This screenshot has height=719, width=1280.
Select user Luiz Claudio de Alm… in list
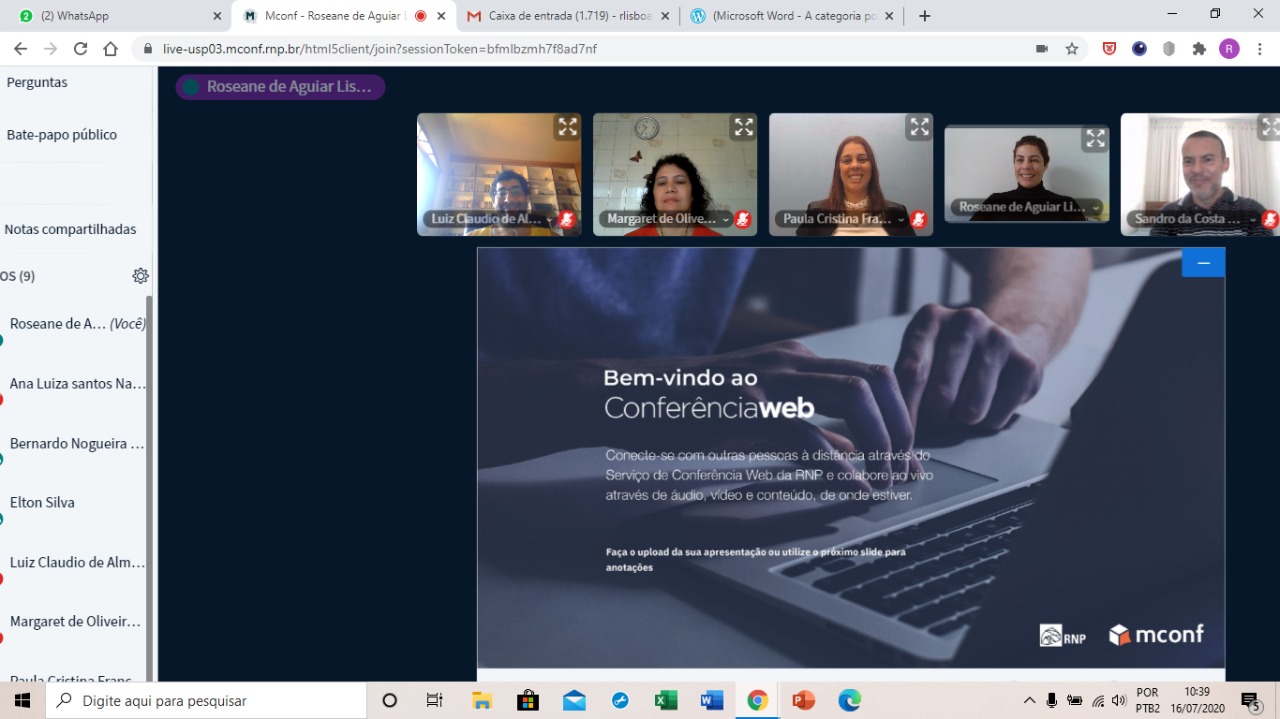[75, 563]
